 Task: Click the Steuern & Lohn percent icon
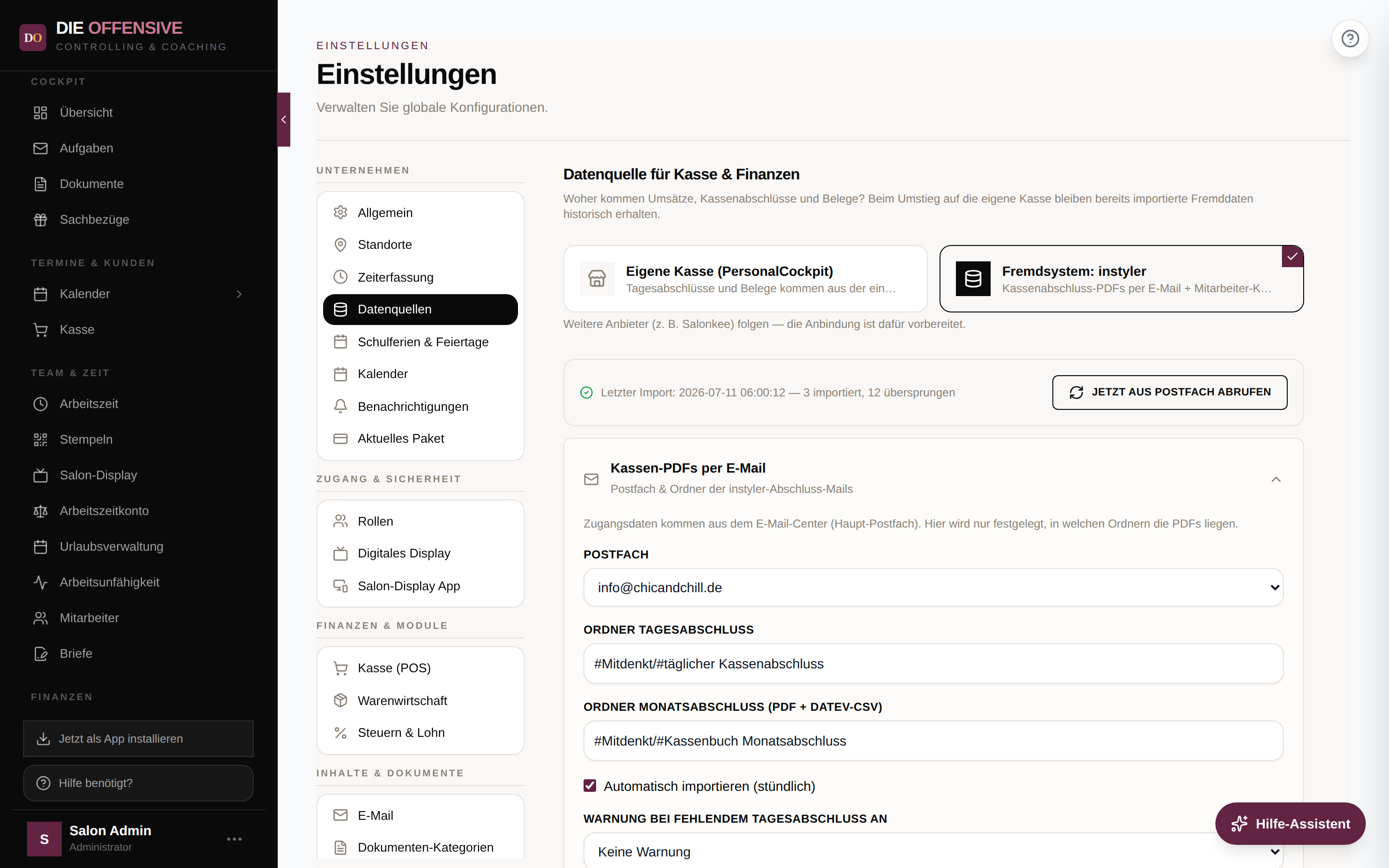(340, 732)
